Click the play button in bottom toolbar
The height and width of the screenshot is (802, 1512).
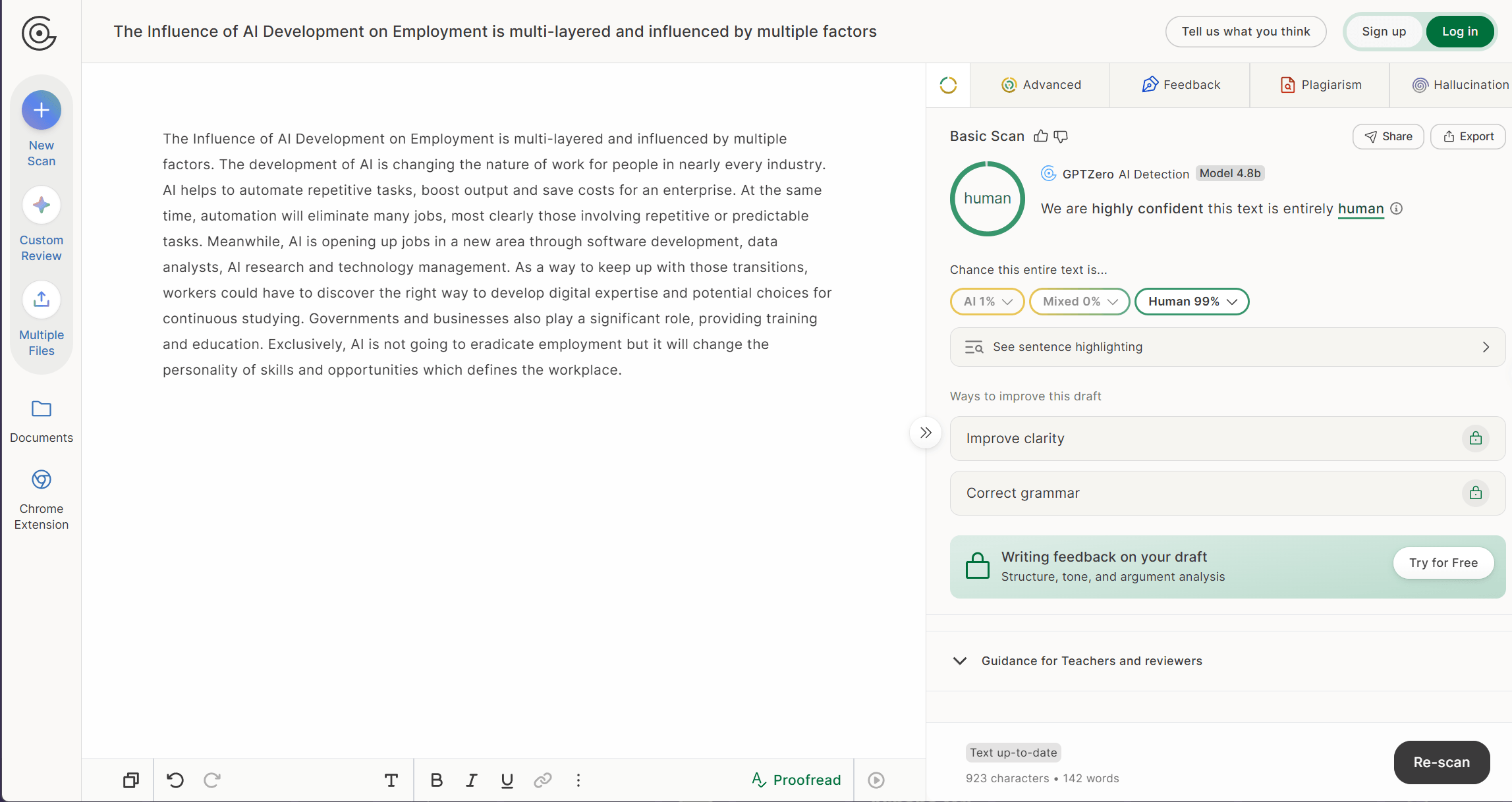(876, 780)
